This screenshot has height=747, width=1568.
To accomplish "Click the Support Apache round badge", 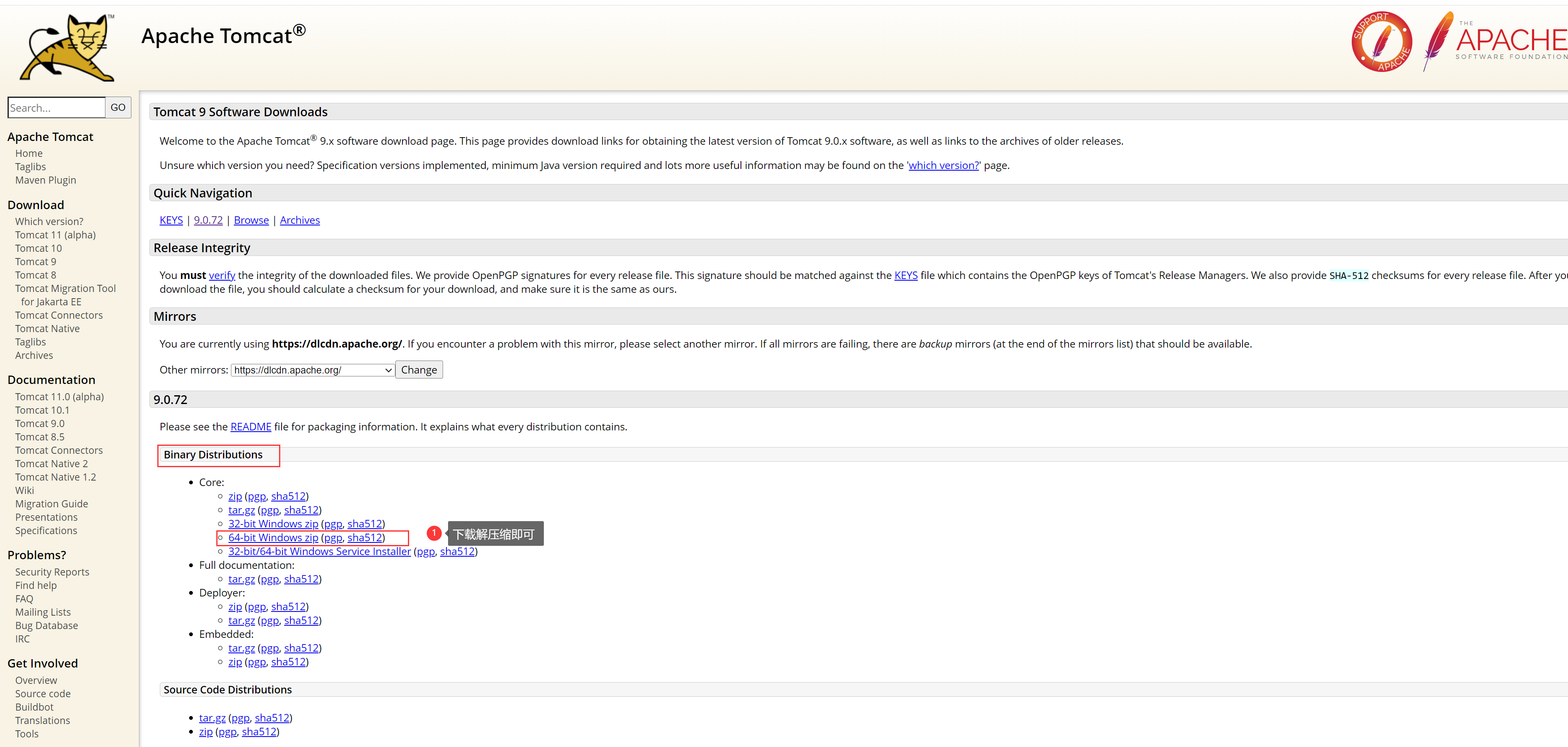I will click(x=1381, y=41).
